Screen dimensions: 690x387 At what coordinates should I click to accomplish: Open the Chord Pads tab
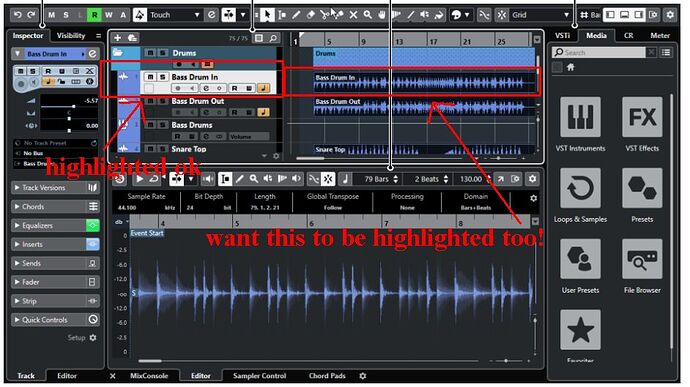[x=327, y=376]
